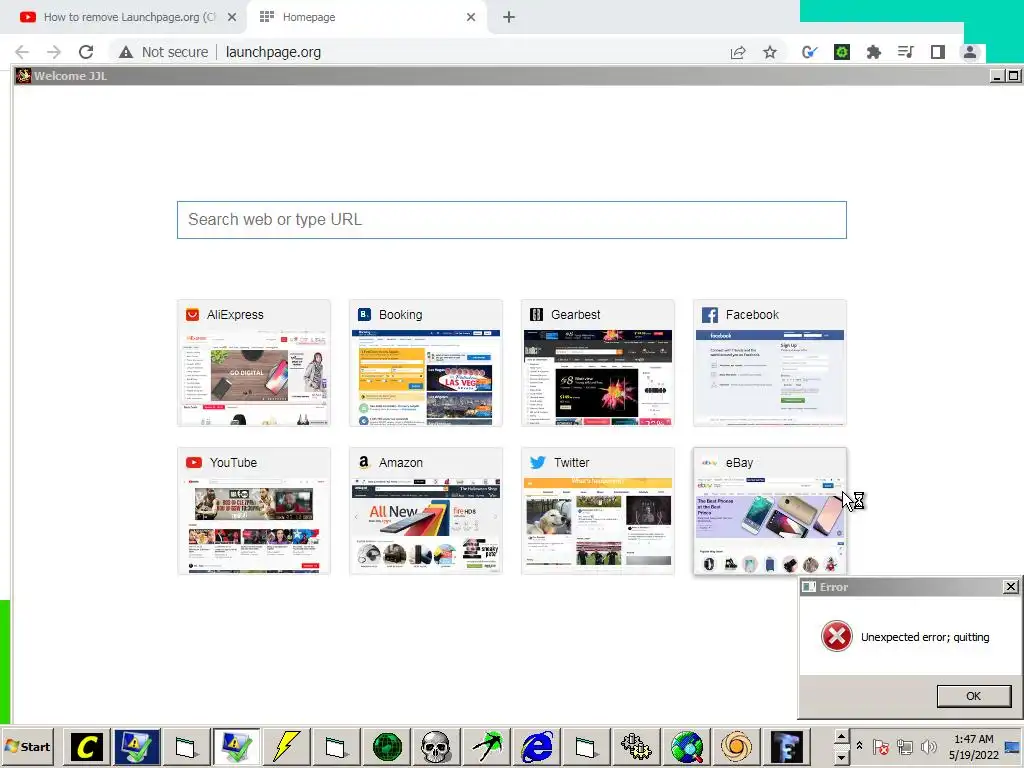Click the launchpage.org address bar URL

(273, 52)
